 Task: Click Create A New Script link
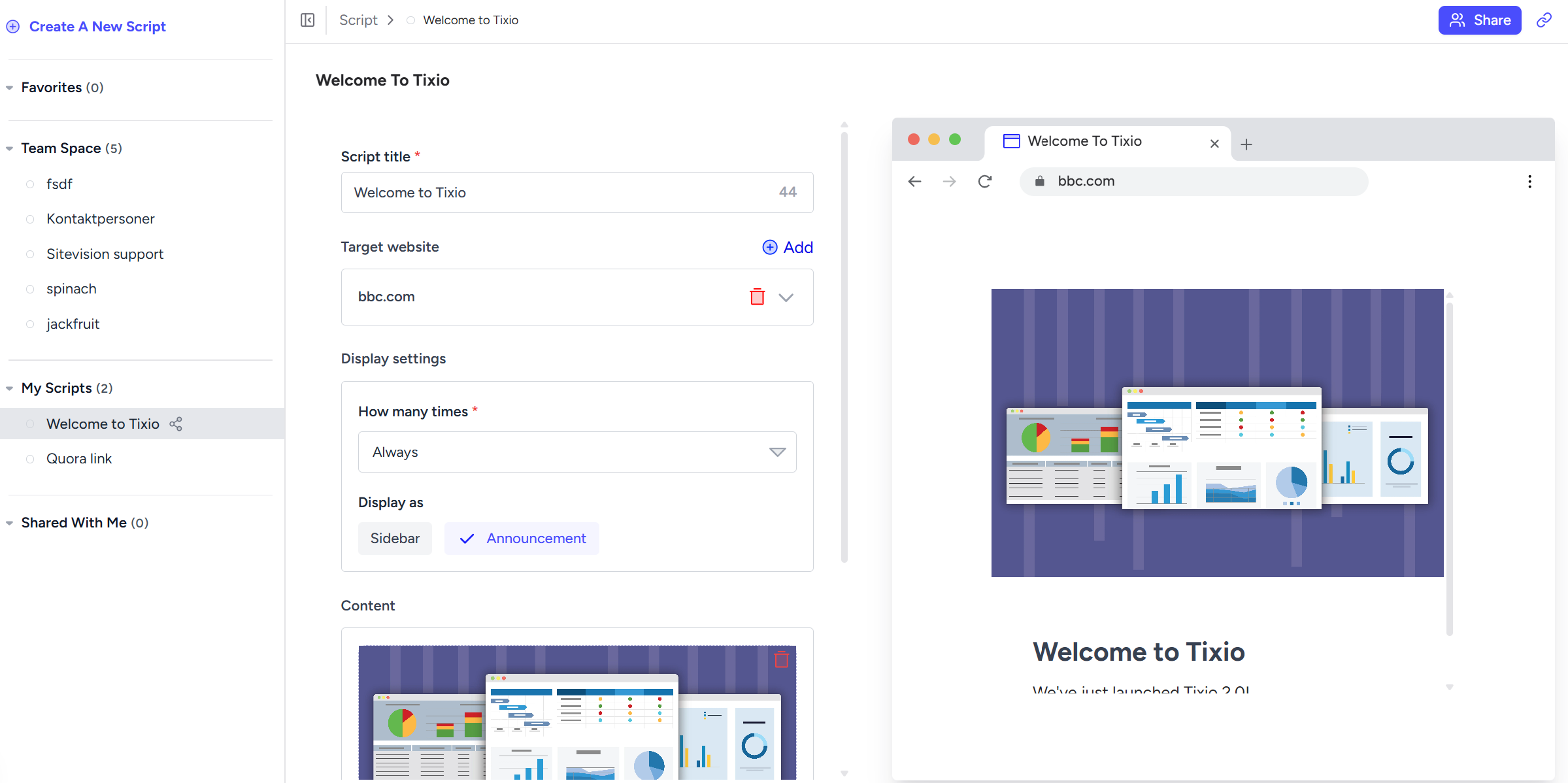(x=97, y=27)
